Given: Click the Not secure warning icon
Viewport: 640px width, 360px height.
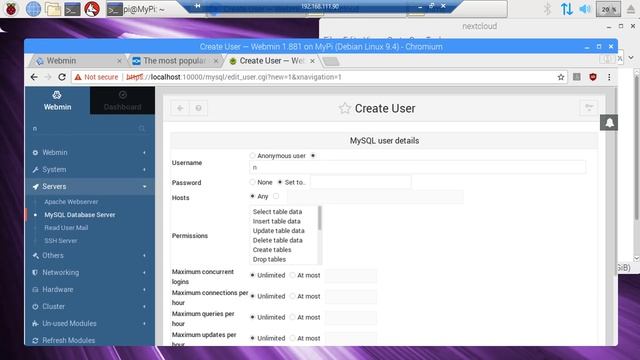Looking at the screenshot, I should pyautogui.click(x=78, y=77).
